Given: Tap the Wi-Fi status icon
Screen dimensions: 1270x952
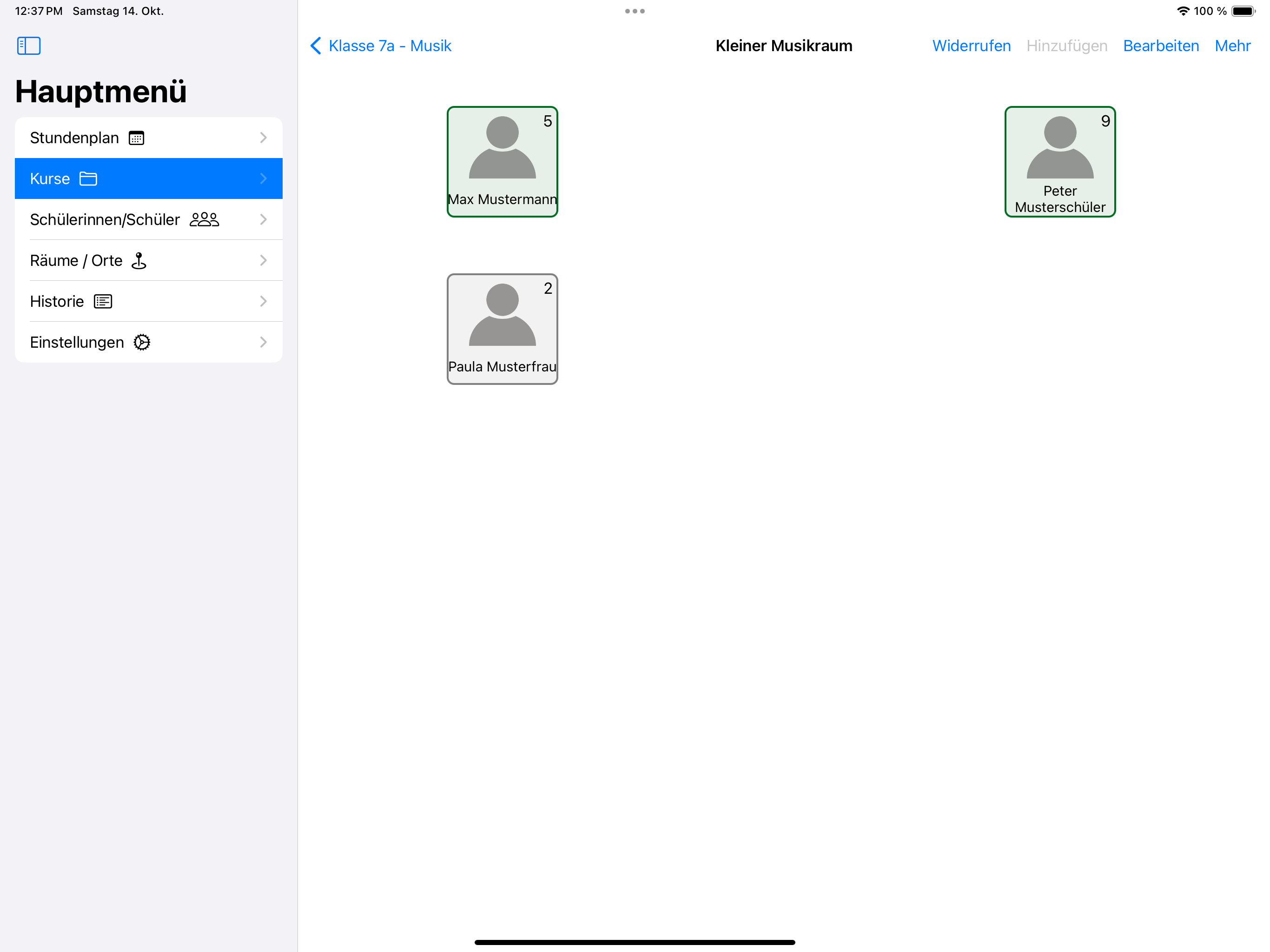Looking at the screenshot, I should tap(1183, 11).
